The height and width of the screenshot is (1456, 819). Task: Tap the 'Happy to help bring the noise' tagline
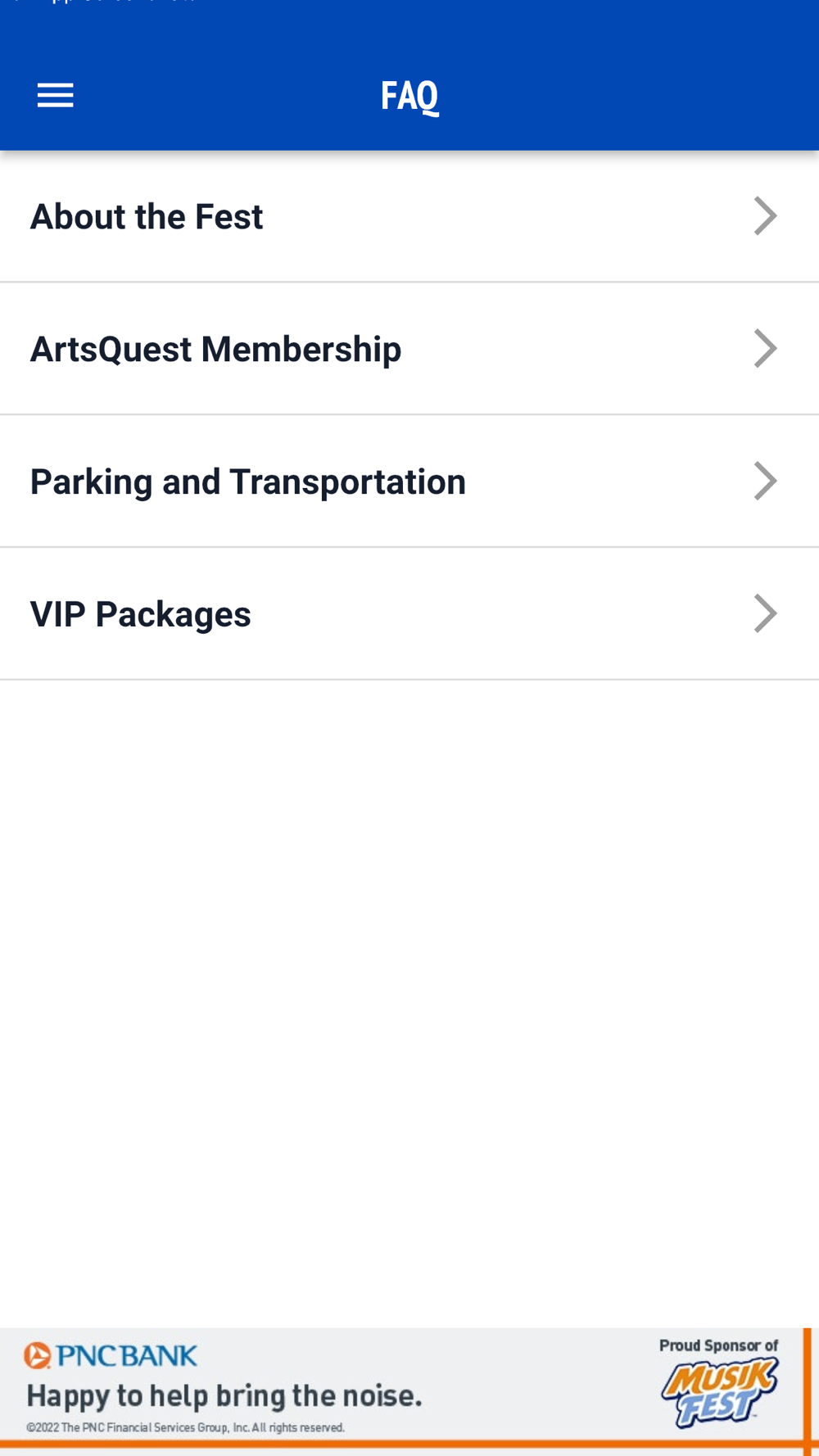(x=224, y=1395)
